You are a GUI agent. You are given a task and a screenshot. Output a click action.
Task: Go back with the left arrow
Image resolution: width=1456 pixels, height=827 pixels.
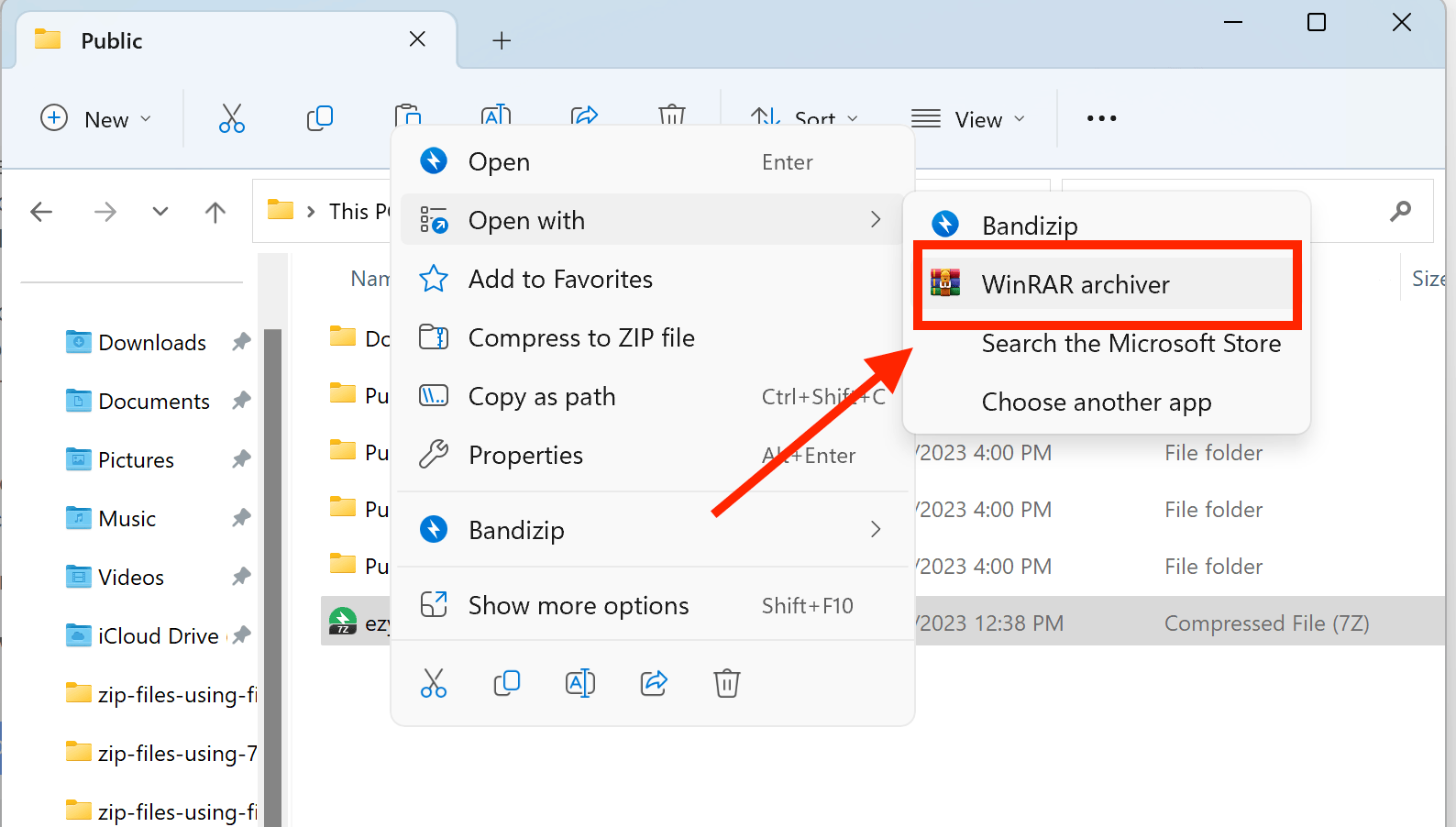tap(41, 213)
